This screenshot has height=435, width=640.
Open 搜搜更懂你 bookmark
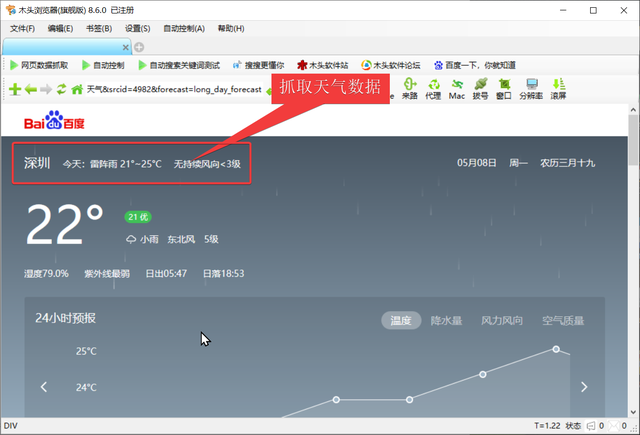(258, 65)
